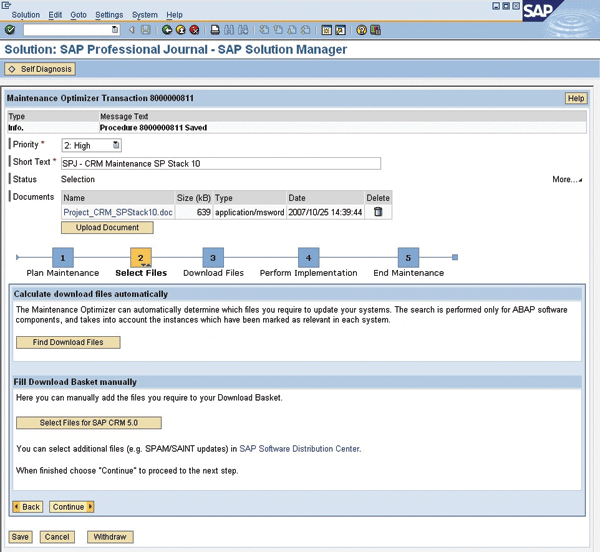Click the yellow Exit arrow icon

pos(181,30)
